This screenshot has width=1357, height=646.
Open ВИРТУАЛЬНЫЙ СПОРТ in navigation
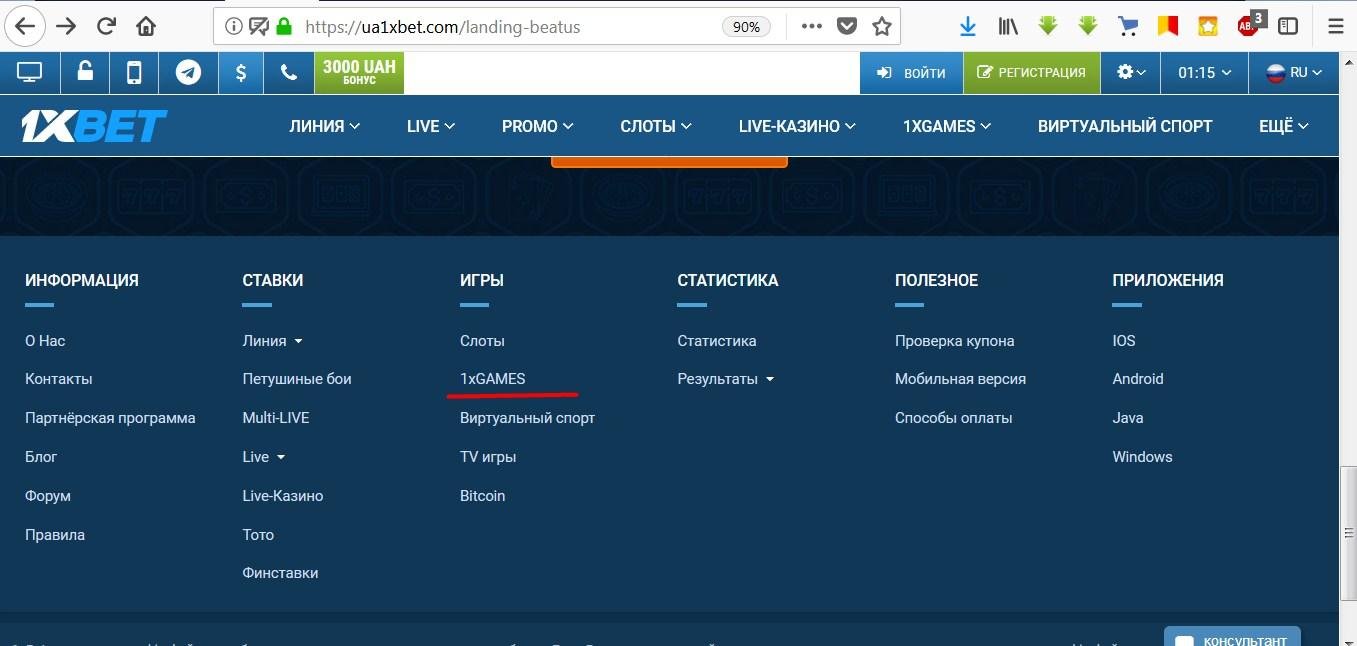(1125, 126)
